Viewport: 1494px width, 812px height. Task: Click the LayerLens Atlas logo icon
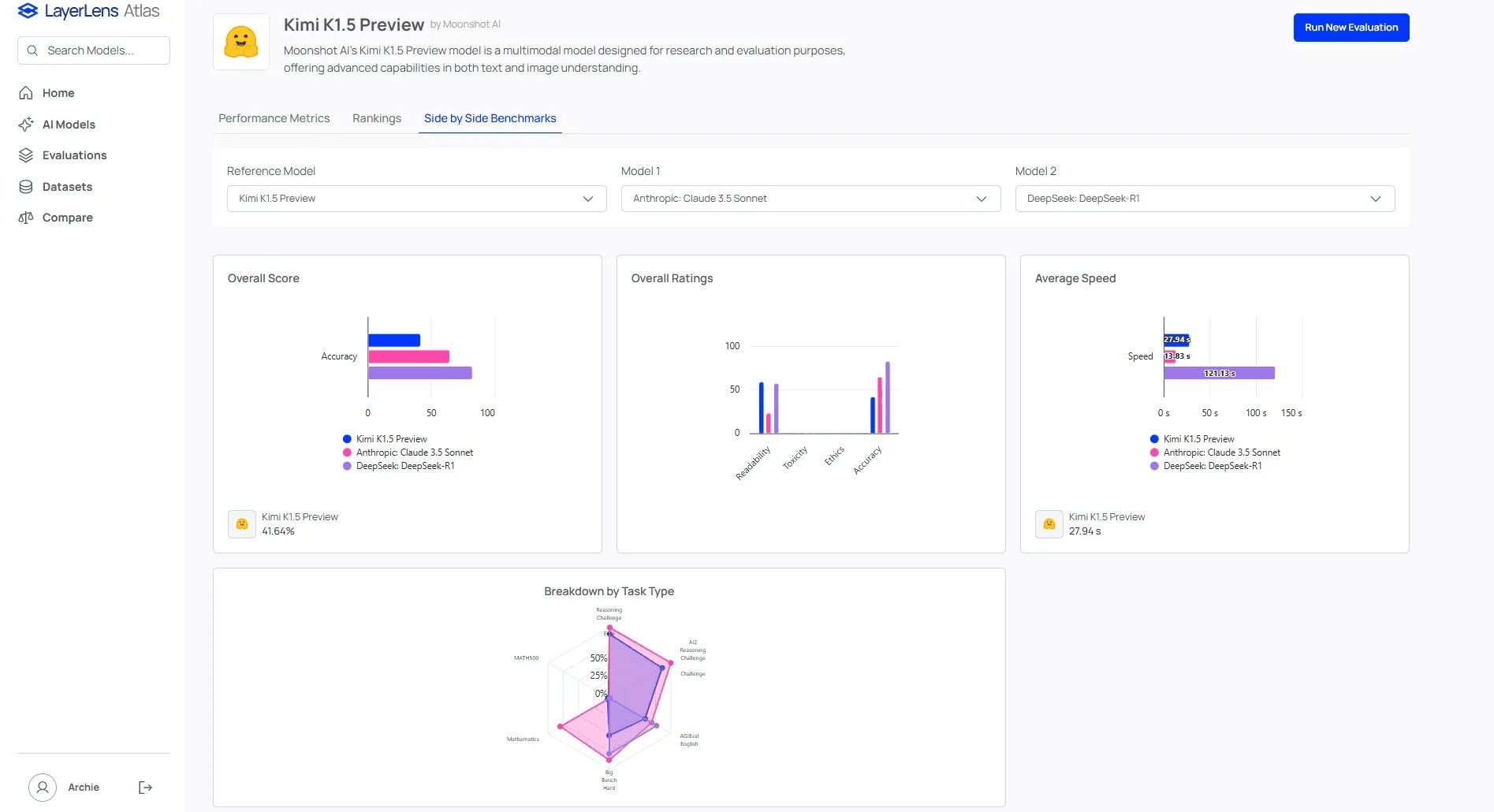28,11
